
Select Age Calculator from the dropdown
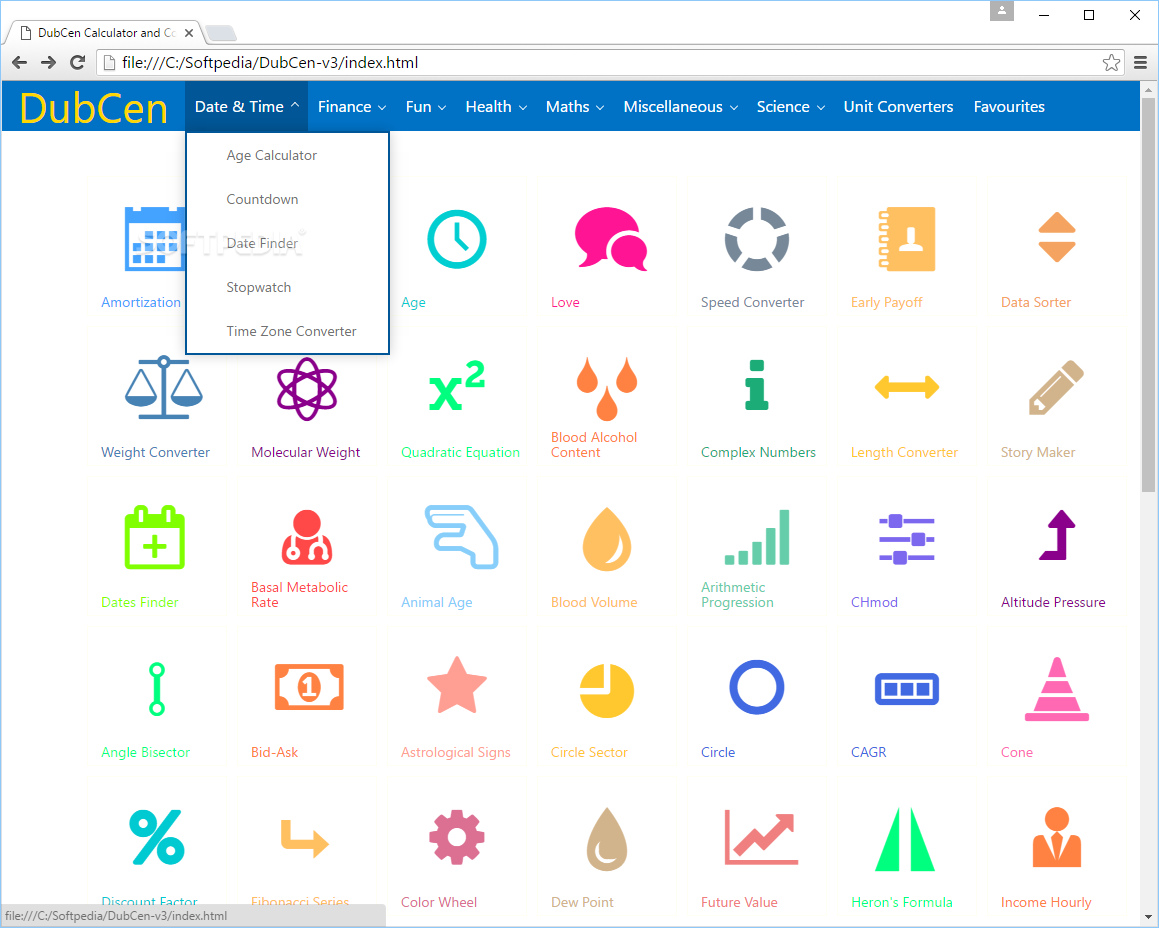[x=288, y=155]
